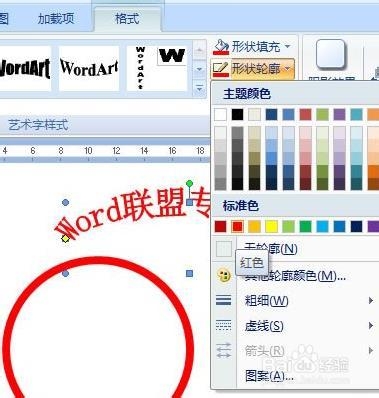
Task: Select blue standard color swatch
Action: point(339,226)
